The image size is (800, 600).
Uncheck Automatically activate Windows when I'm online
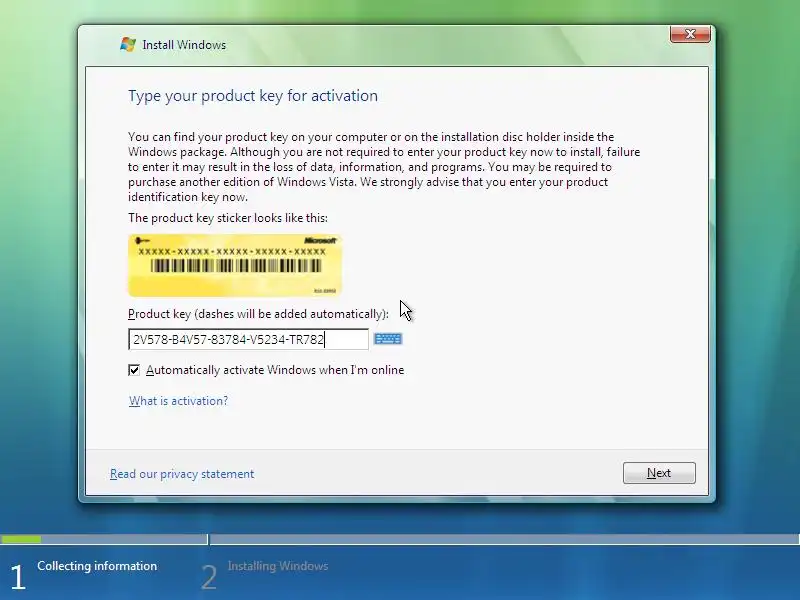pos(134,370)
